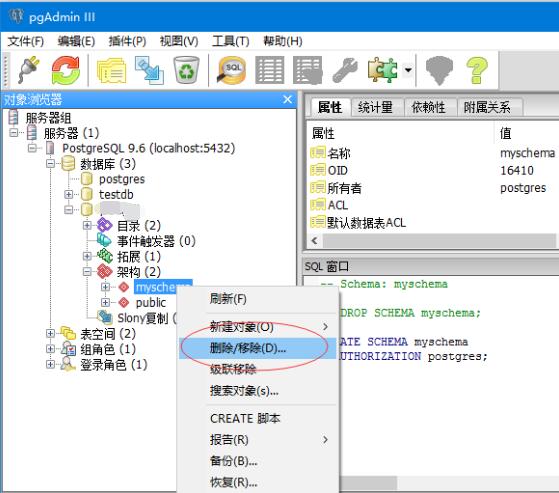Collapse the 架构 (2) node
Screen dimensions: 559x493
[x=87, y=272]
